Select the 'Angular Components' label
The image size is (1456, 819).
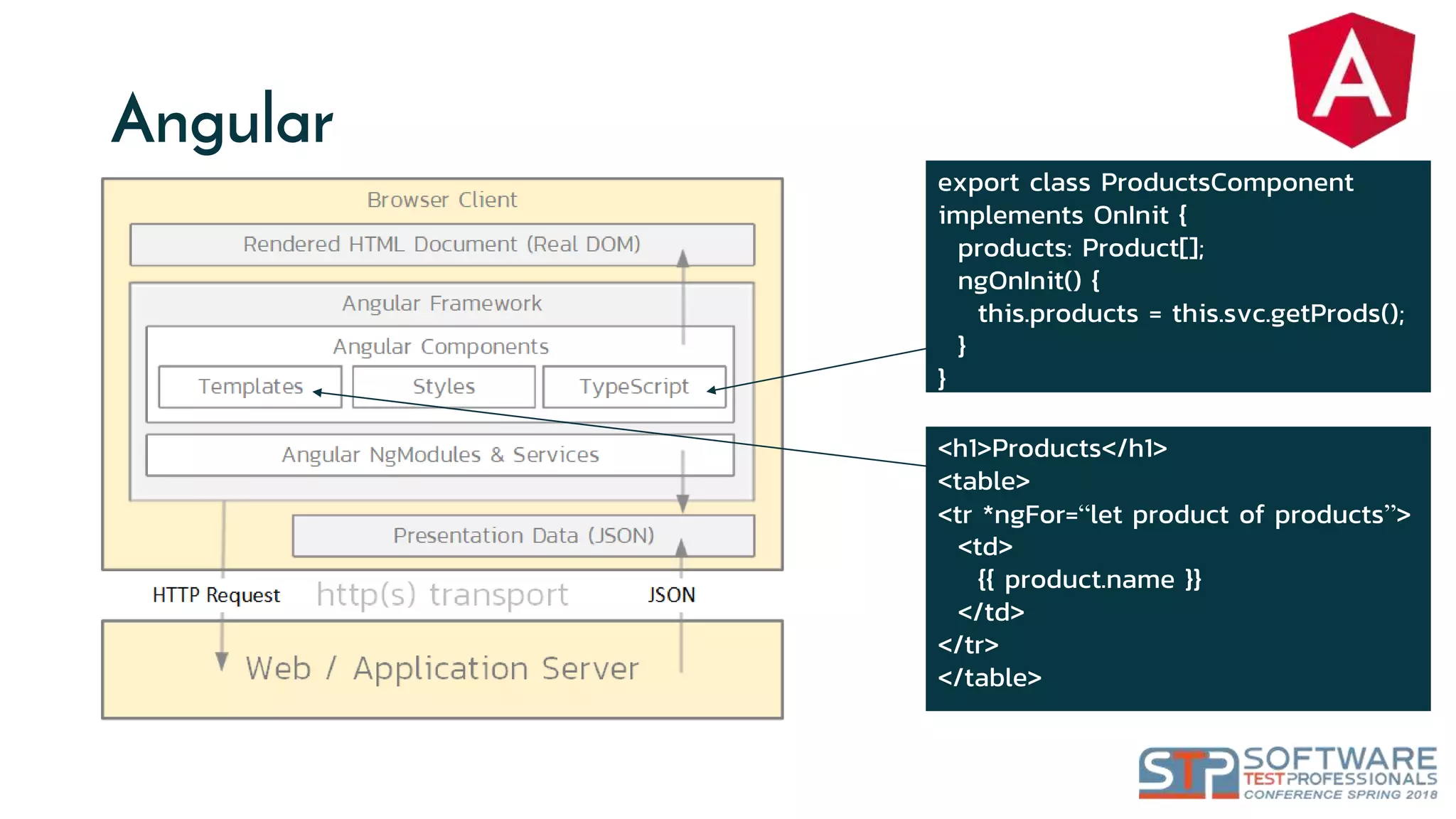point(441,347)
